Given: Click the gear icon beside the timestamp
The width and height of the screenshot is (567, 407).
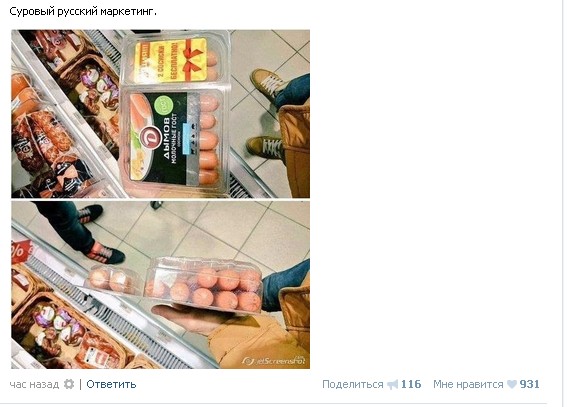Looking at the screenshot, I should click(69, 384).
